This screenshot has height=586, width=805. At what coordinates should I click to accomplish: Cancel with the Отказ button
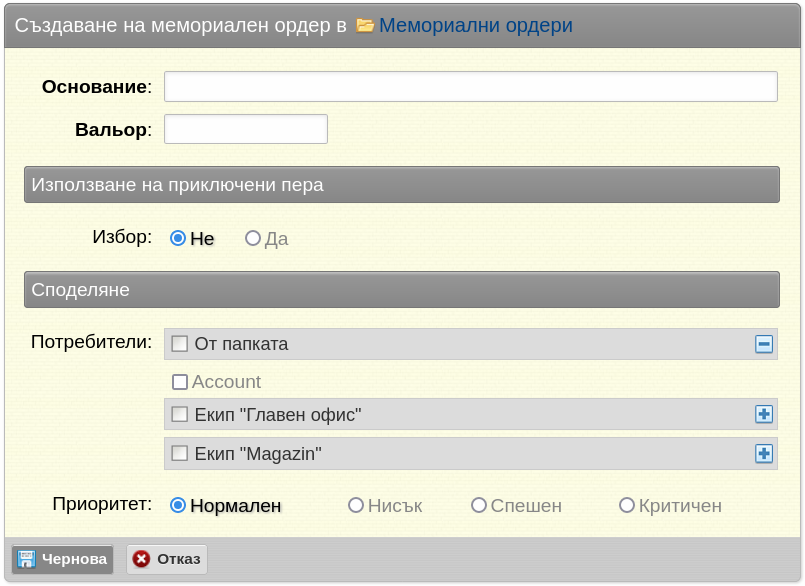point(167,559)
